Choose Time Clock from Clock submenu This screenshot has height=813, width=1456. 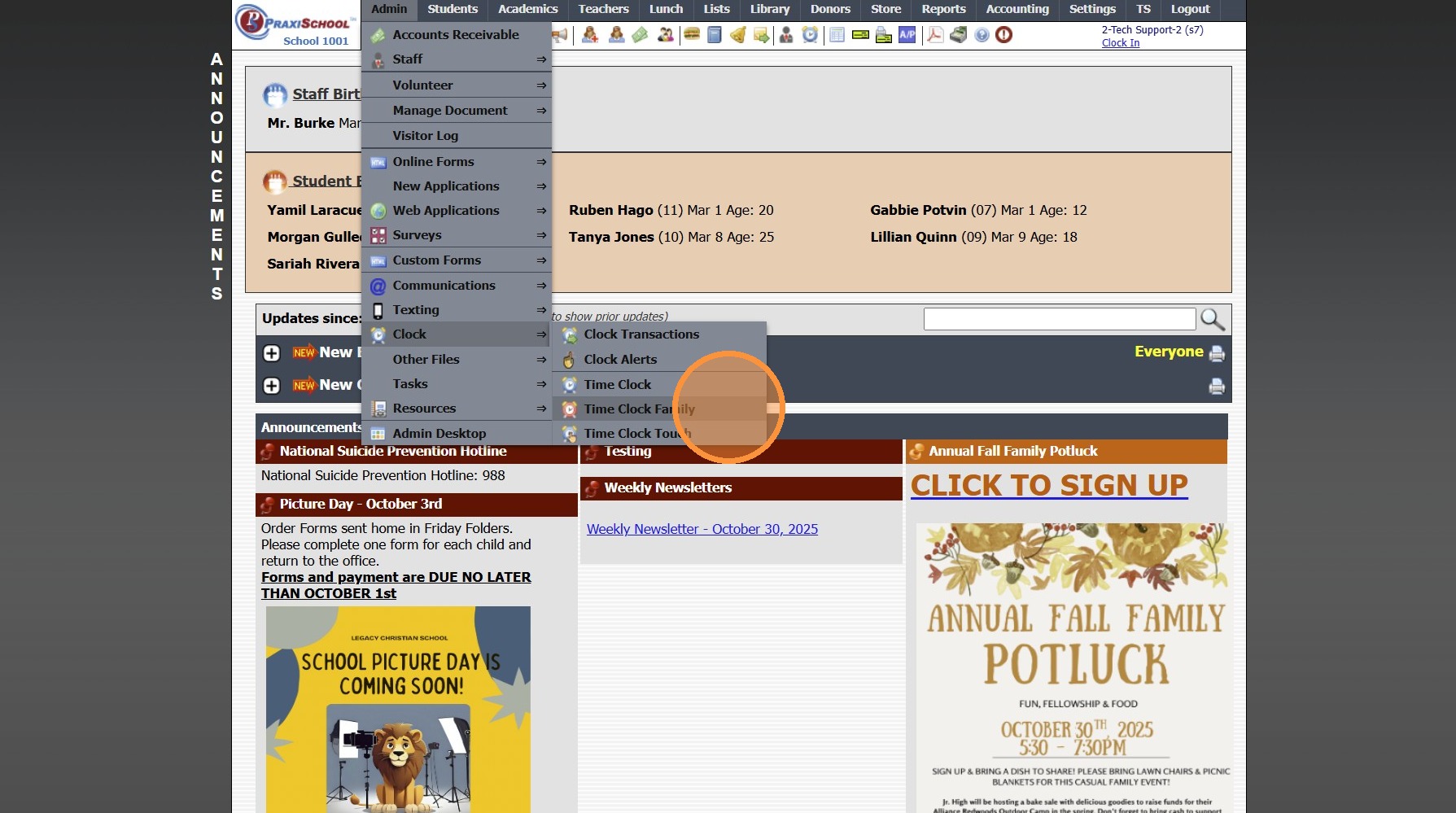(659, 385)
